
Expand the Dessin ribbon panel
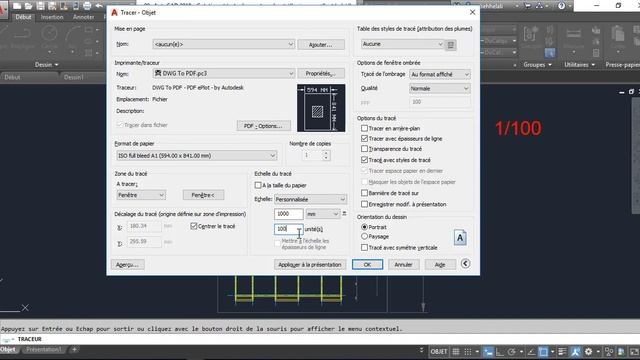(47, 65)
